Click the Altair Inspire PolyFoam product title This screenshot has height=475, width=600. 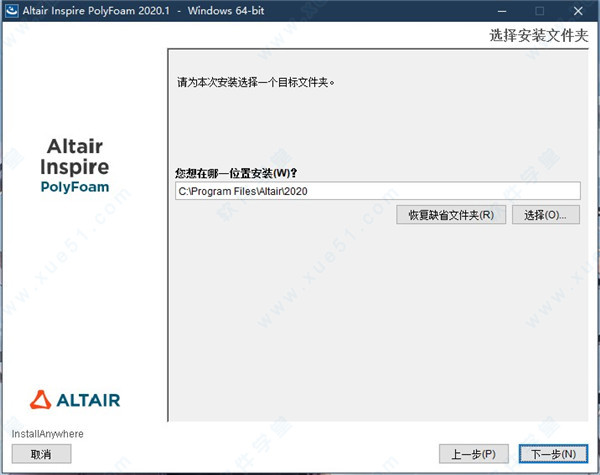75,166
